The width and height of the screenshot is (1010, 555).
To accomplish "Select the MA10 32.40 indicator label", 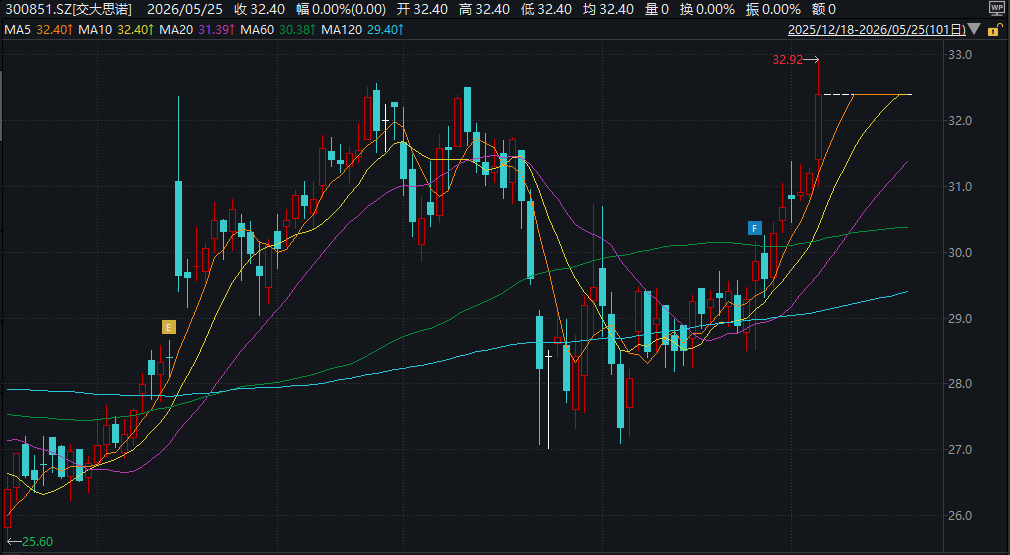I will [x=116, y=30].
